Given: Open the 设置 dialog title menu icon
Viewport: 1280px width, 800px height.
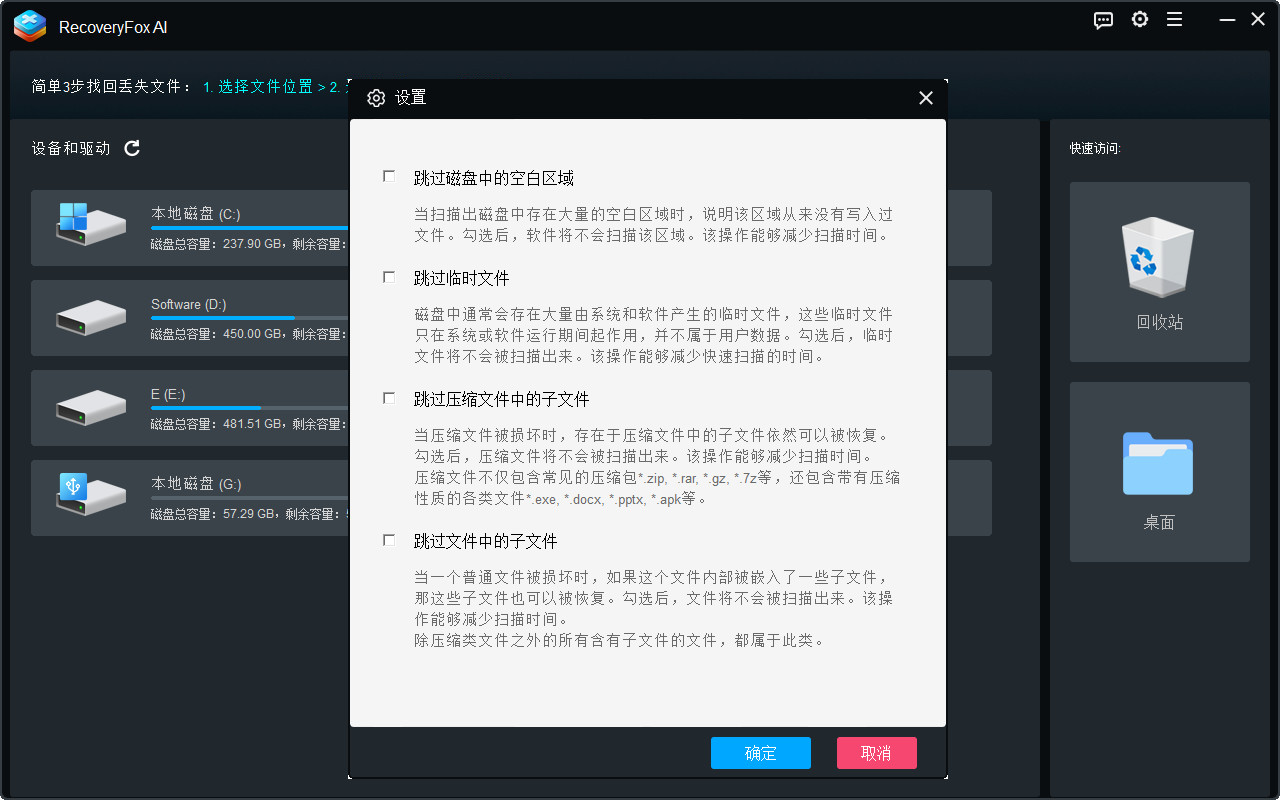Looking at the screenshot, I should point(376,98).
